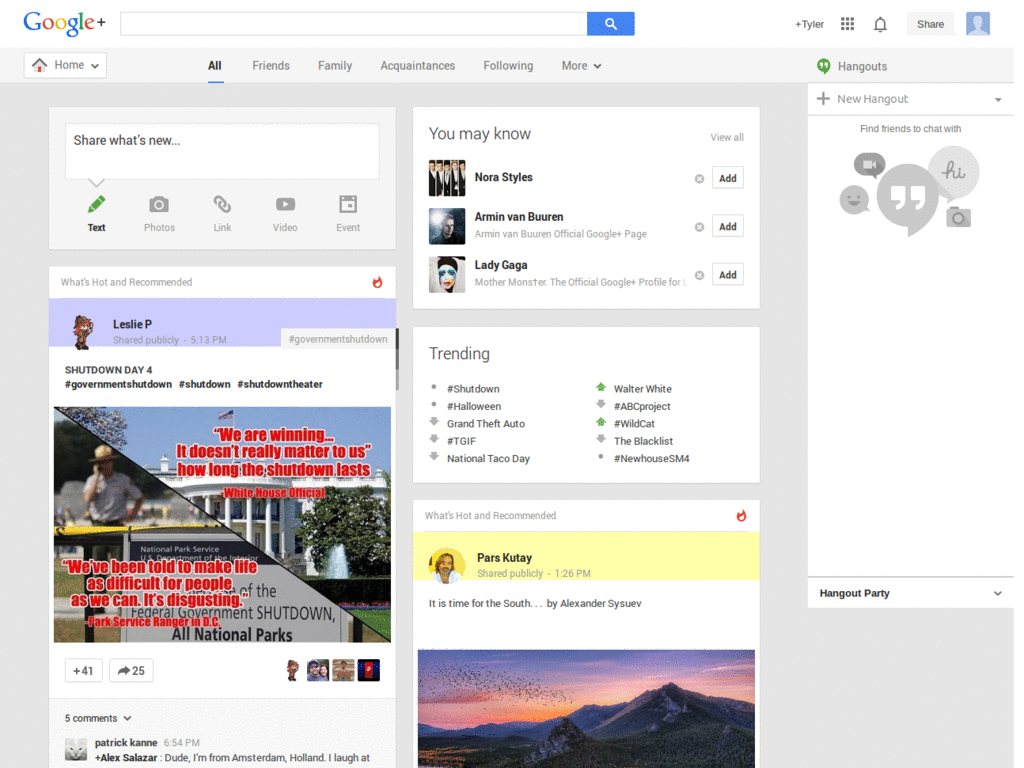This screenshot has width=1024, height=768.
Task: Click in the Google+ search field
Action: pyautogui.click(x=353, y=24)
